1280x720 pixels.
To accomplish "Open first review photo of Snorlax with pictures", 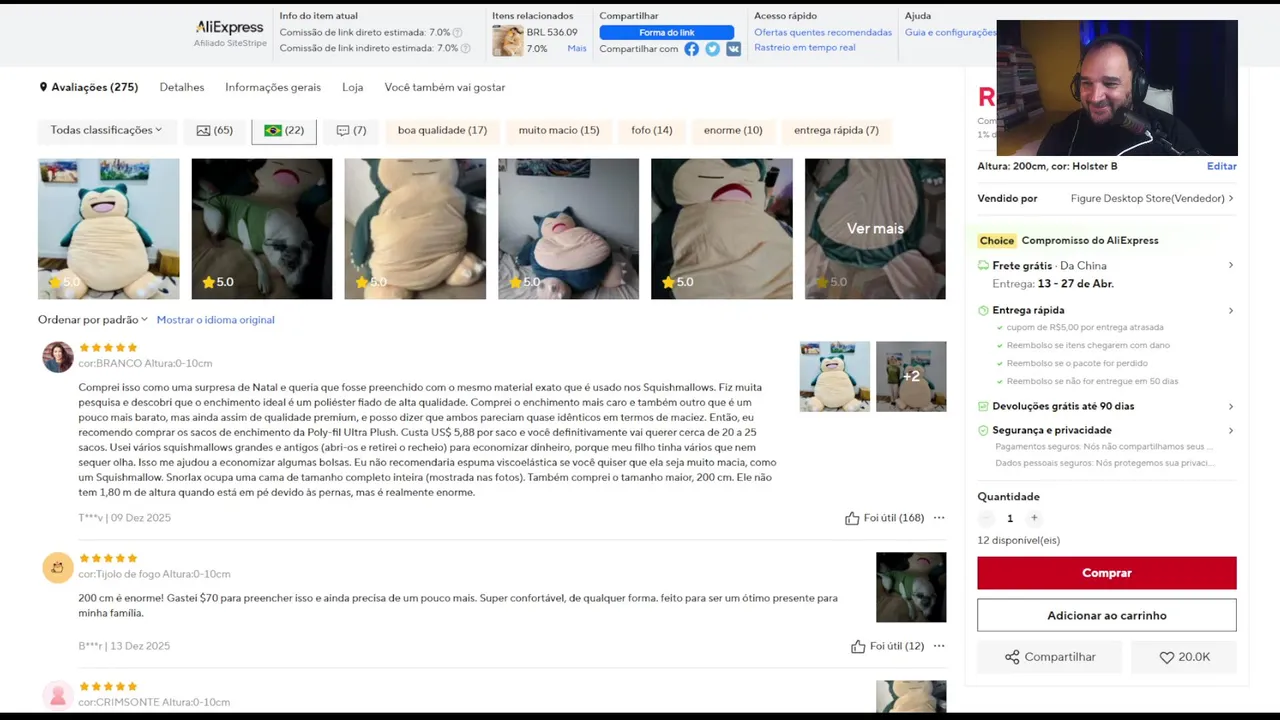I will 109,229.
